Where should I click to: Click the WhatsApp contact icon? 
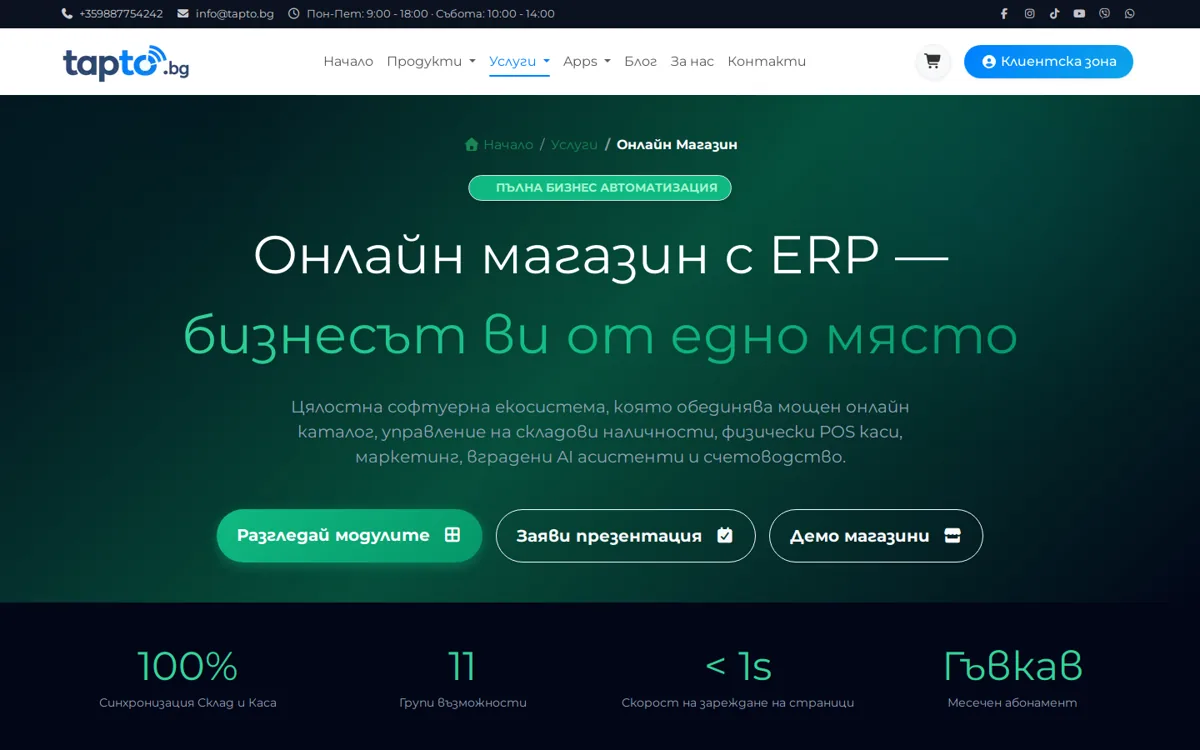click(x=1129, y=14)
